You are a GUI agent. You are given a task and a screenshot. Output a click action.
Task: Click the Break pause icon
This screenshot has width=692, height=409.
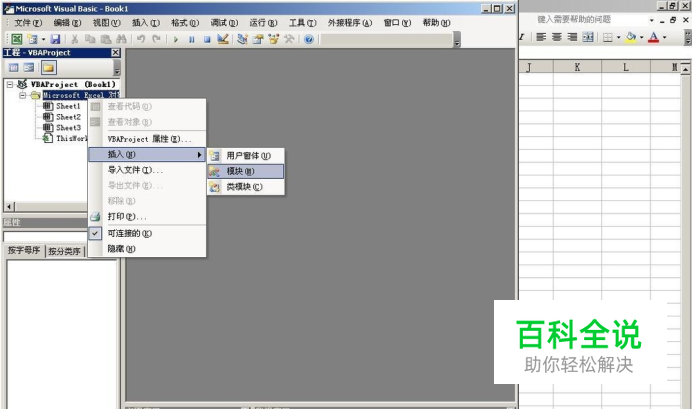(192, 40)
